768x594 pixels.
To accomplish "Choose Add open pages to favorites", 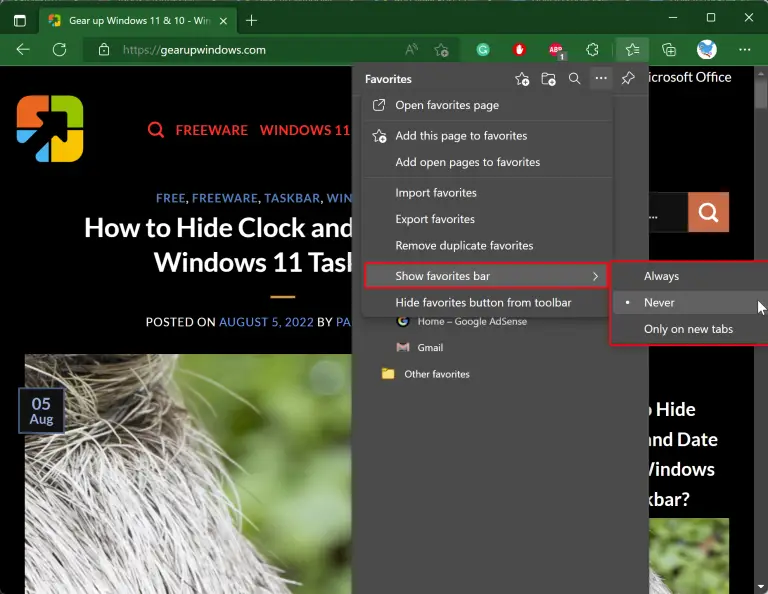I will 487,162.
